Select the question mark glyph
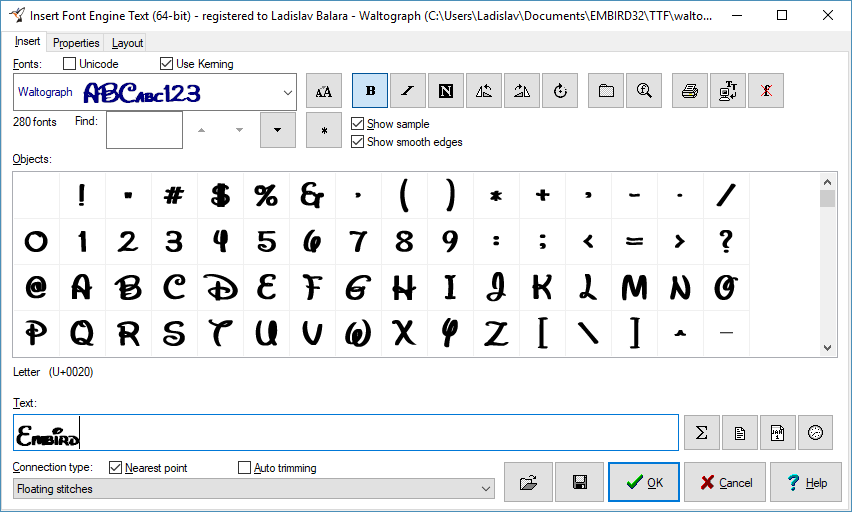Screen dimensions: 852x512 (726, 241)
